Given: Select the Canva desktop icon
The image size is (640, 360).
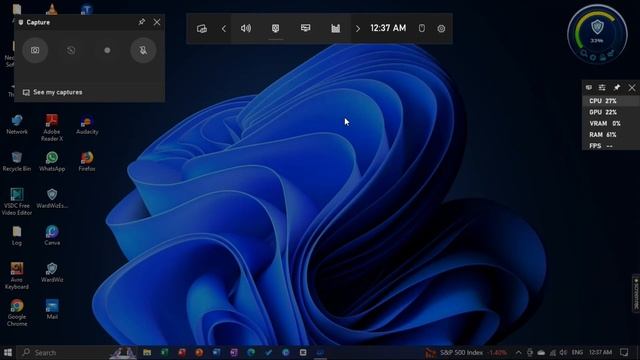Looking at the screenshot, I should 52,236.
